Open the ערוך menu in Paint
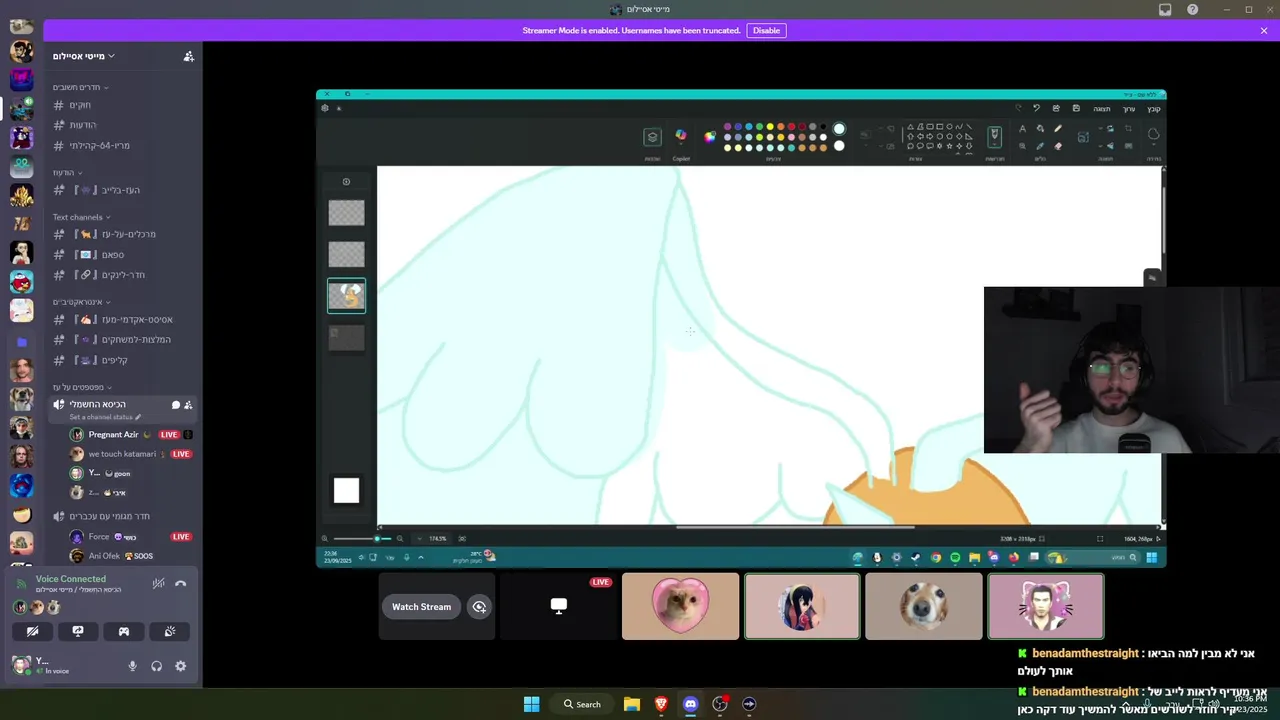 point(1129,109)
